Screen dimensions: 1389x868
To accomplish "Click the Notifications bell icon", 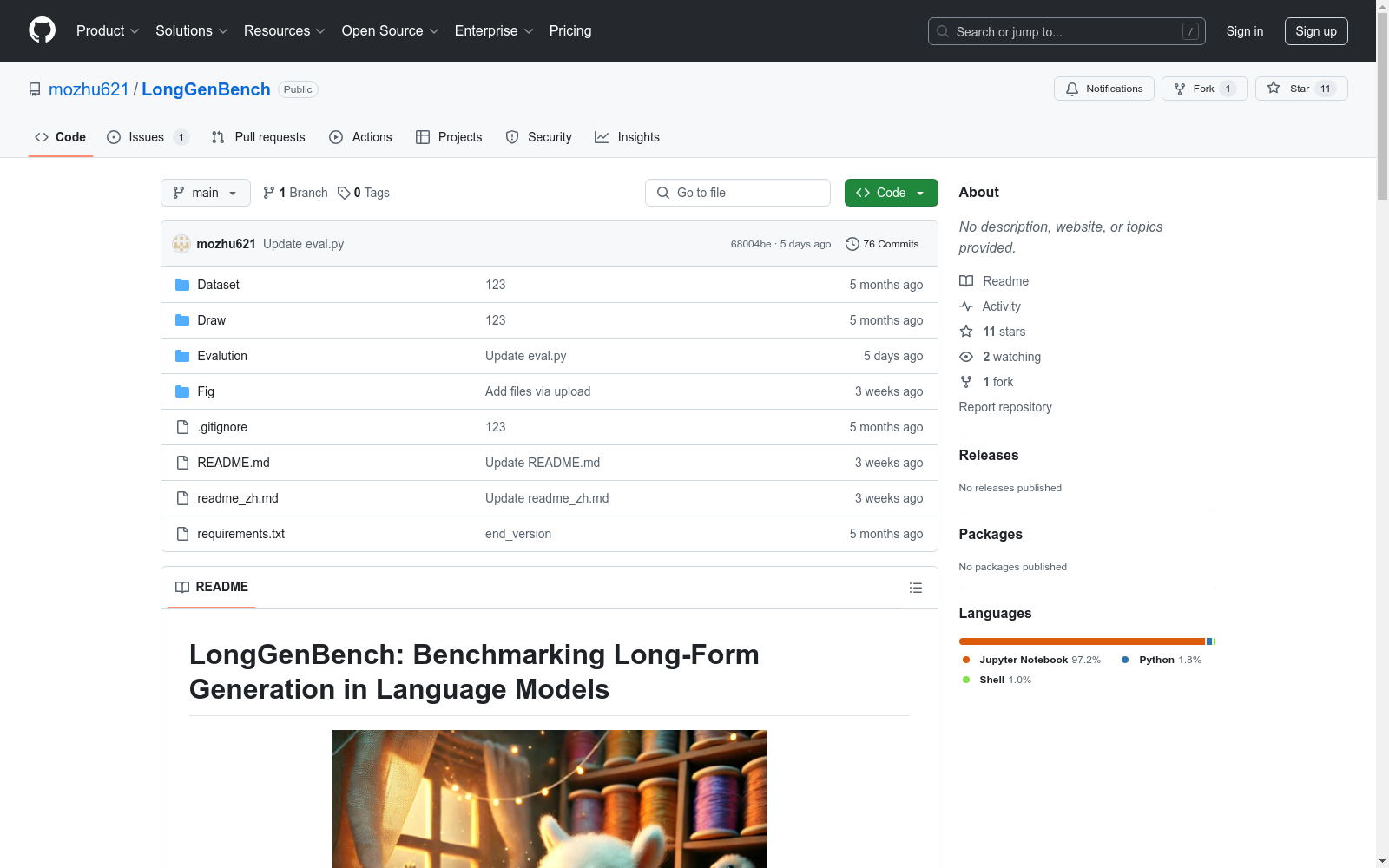I will pos(1072,89).
